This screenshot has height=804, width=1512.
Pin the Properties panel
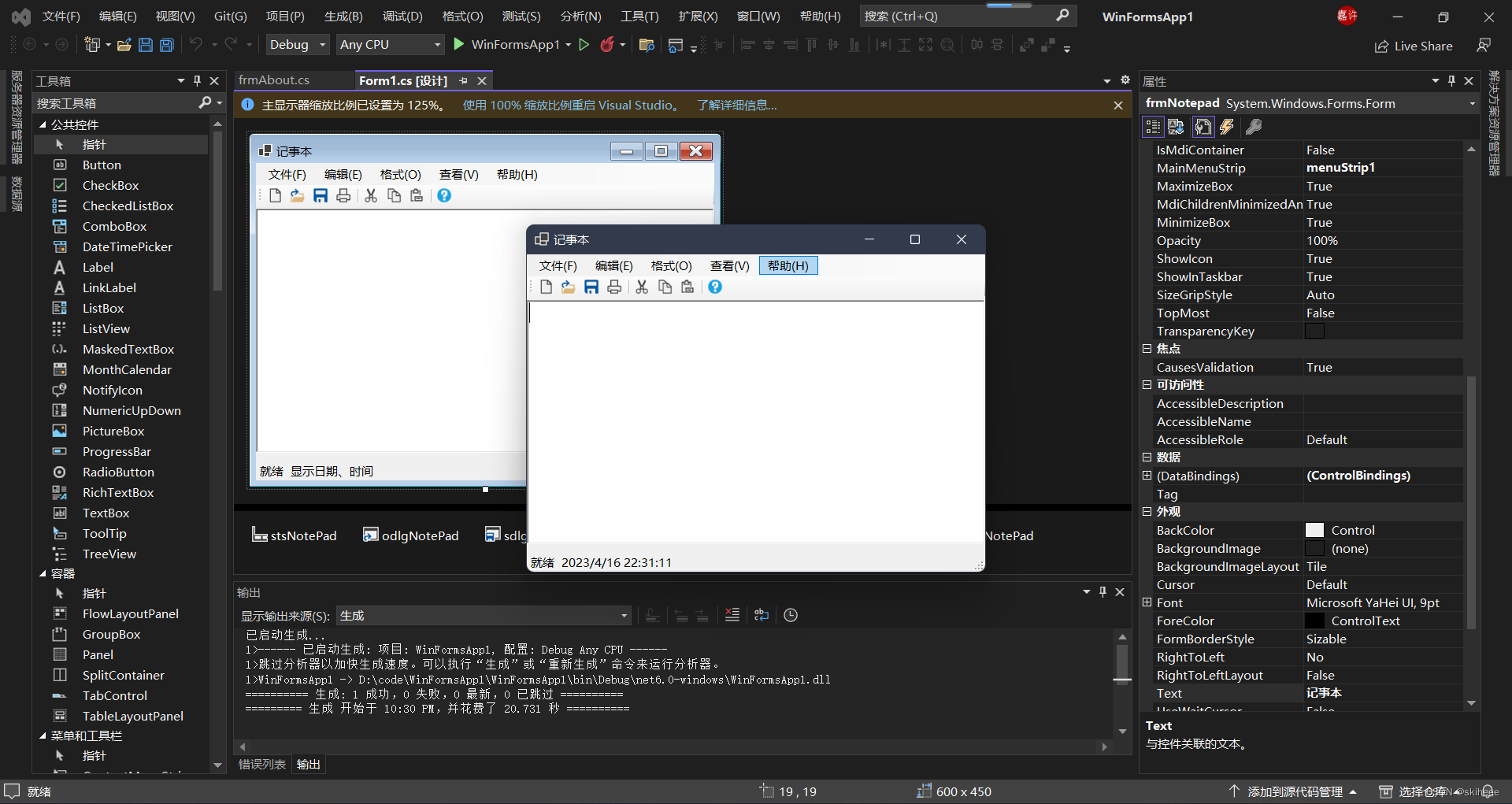pos(1451,81)
